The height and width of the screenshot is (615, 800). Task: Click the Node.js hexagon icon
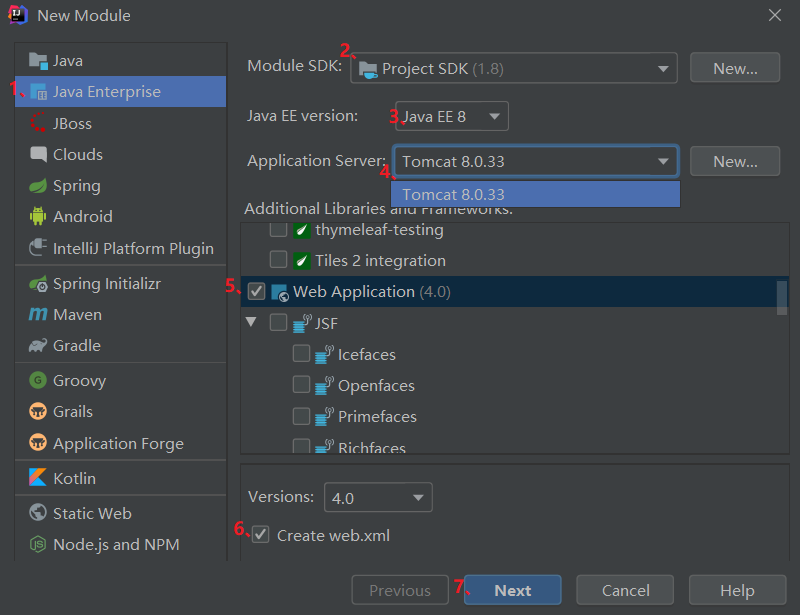[38, 544]
